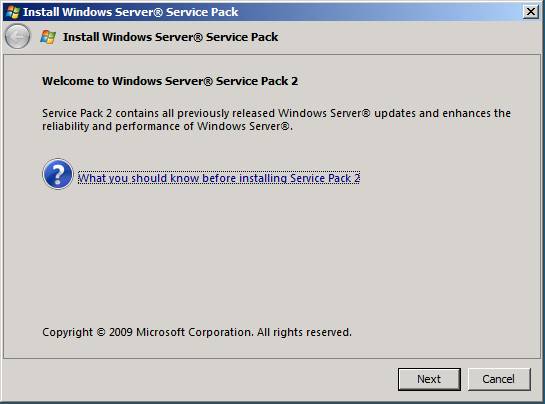Click the word 'Welcome' in the bold heading

tap(68, 81)
